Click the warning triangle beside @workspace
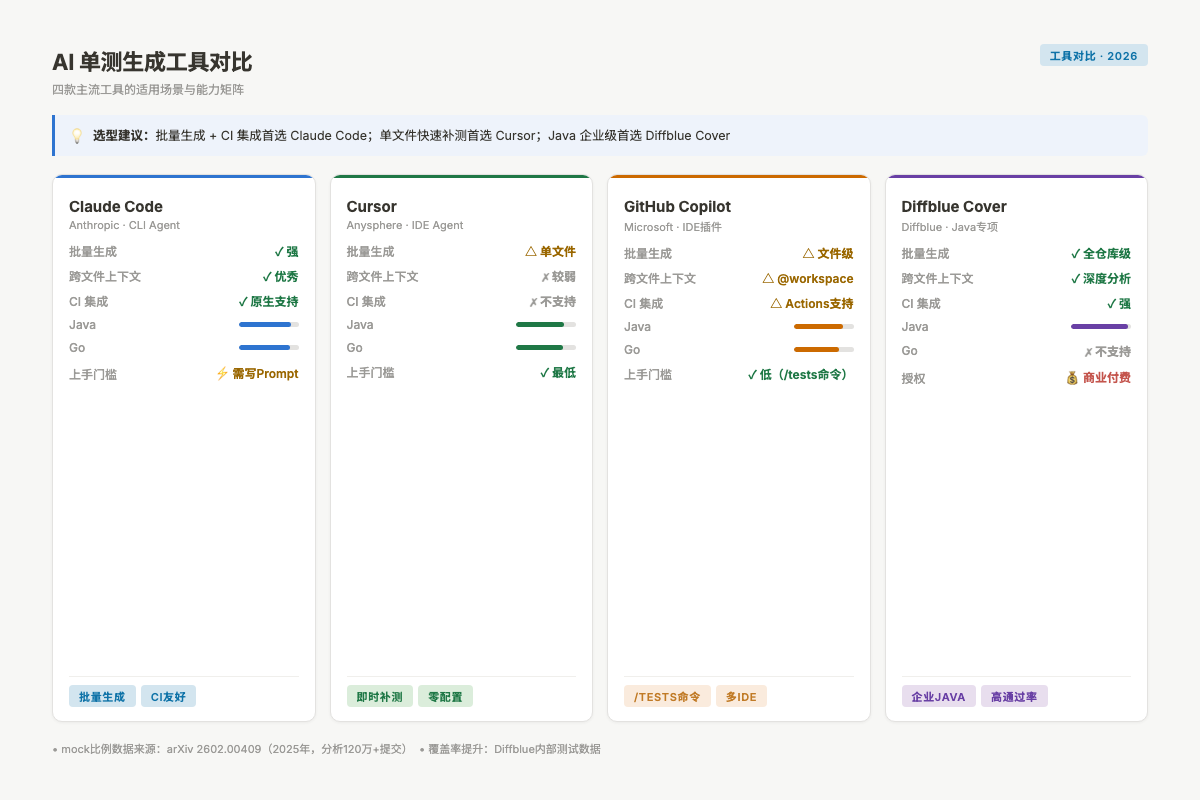1200x800 pixels. [768, 279]
